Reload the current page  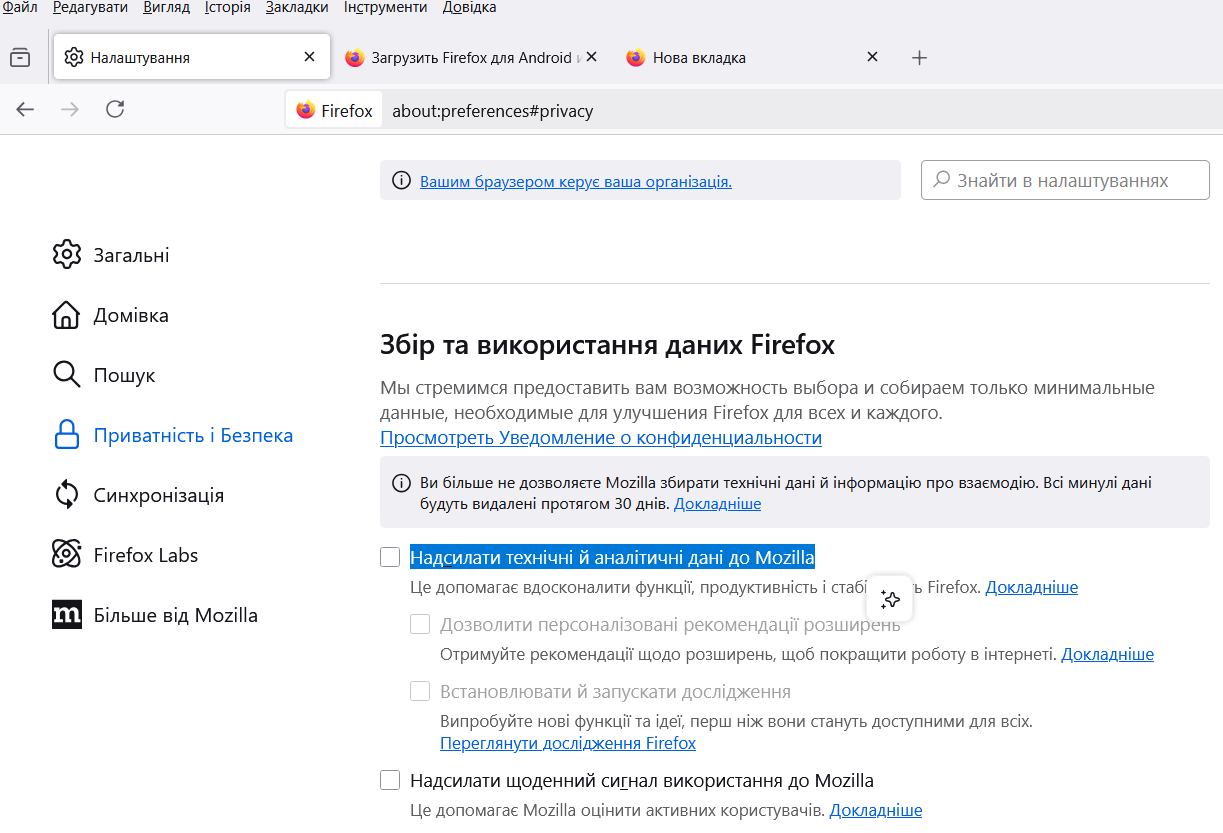point(115,110)
